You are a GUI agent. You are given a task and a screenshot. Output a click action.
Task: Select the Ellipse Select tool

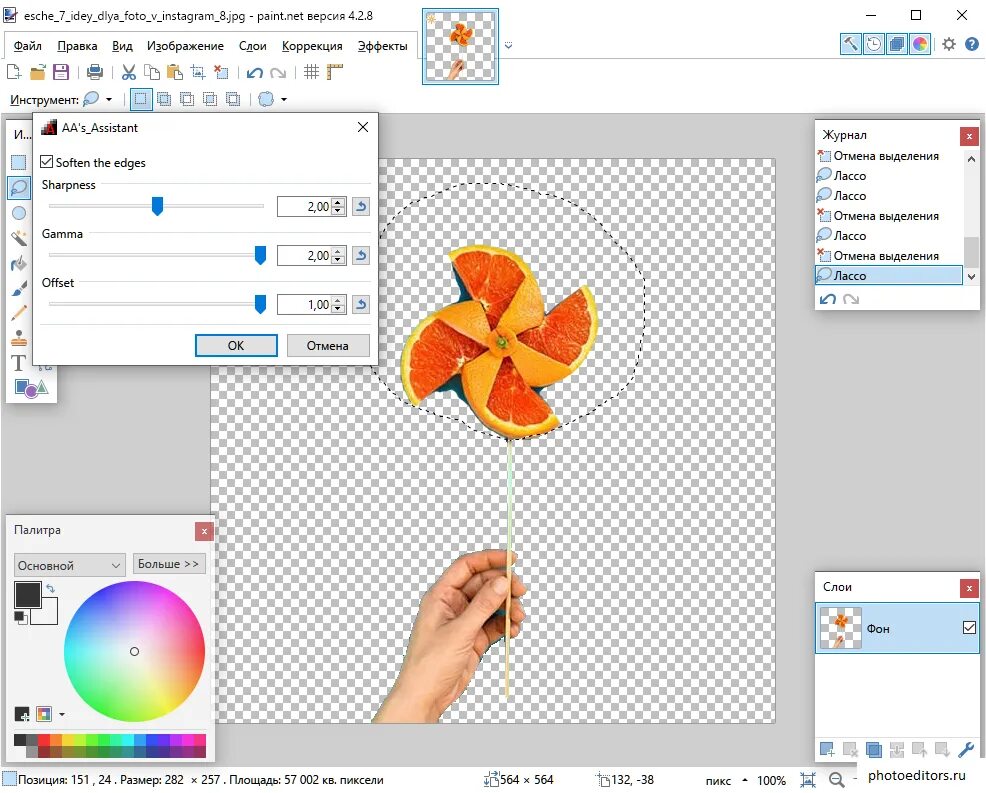coord(19,213)
